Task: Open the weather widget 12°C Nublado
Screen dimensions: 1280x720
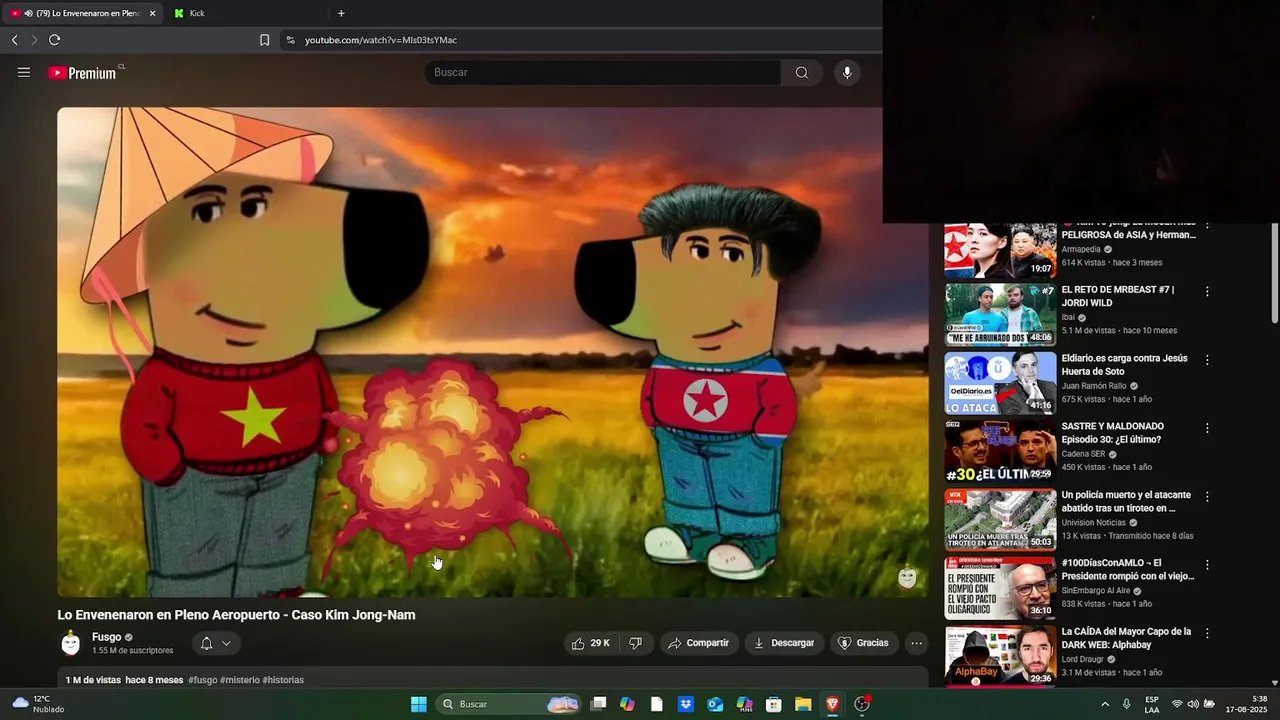Action: pyautogui.click(x=40, y=704)
